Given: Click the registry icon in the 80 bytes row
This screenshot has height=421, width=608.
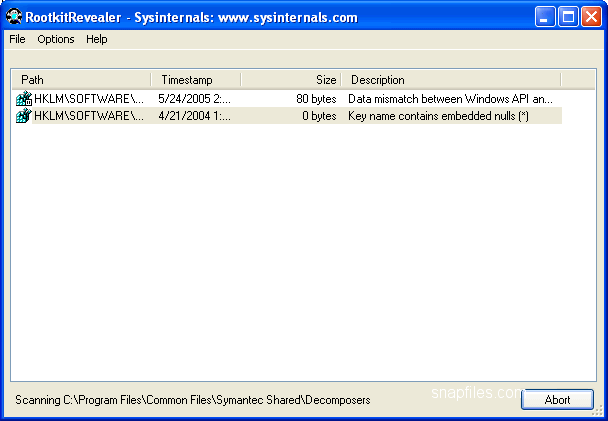Looking at the screenshot, I should coord(24,100).
